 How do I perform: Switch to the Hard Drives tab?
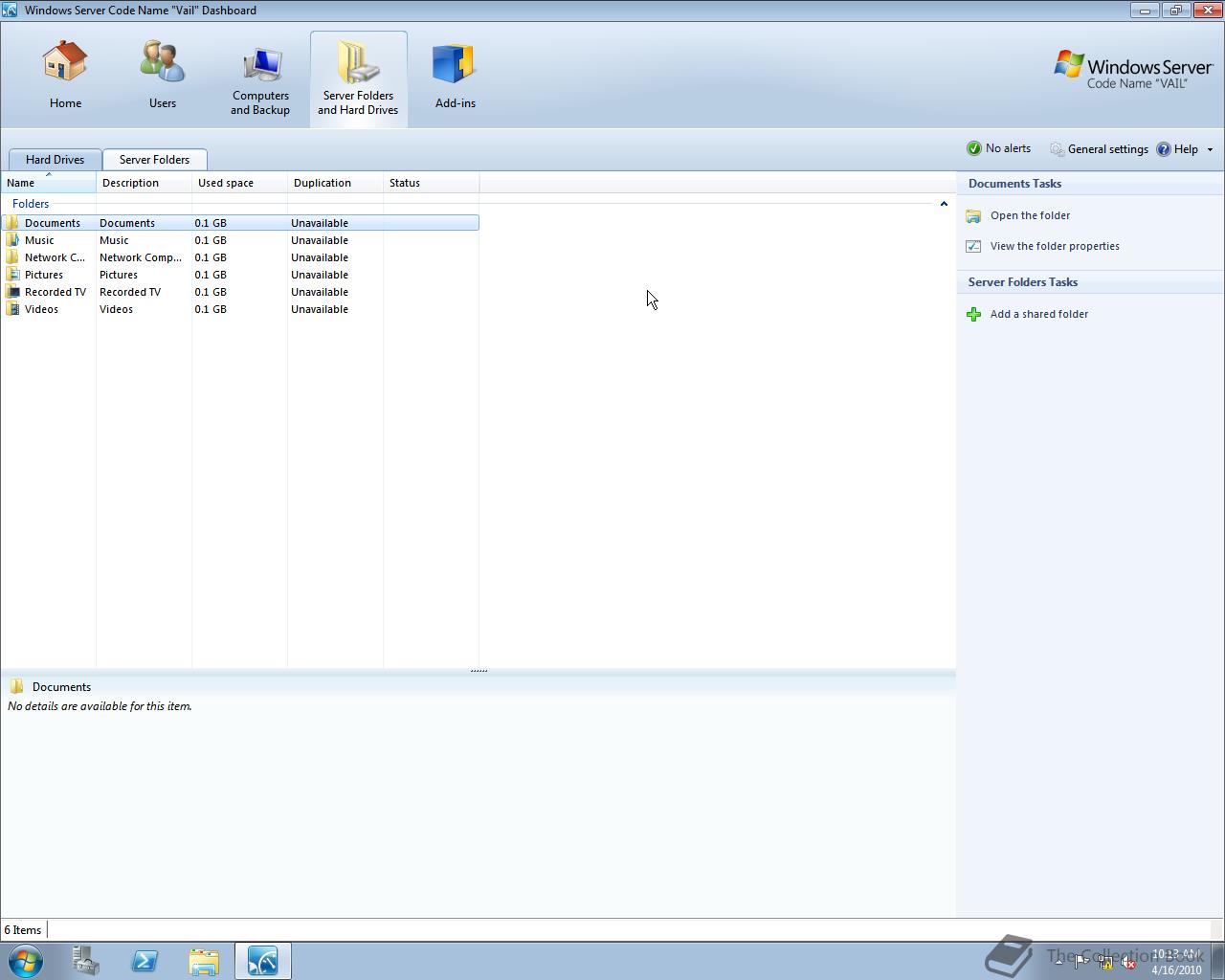(x=55, y=160)
